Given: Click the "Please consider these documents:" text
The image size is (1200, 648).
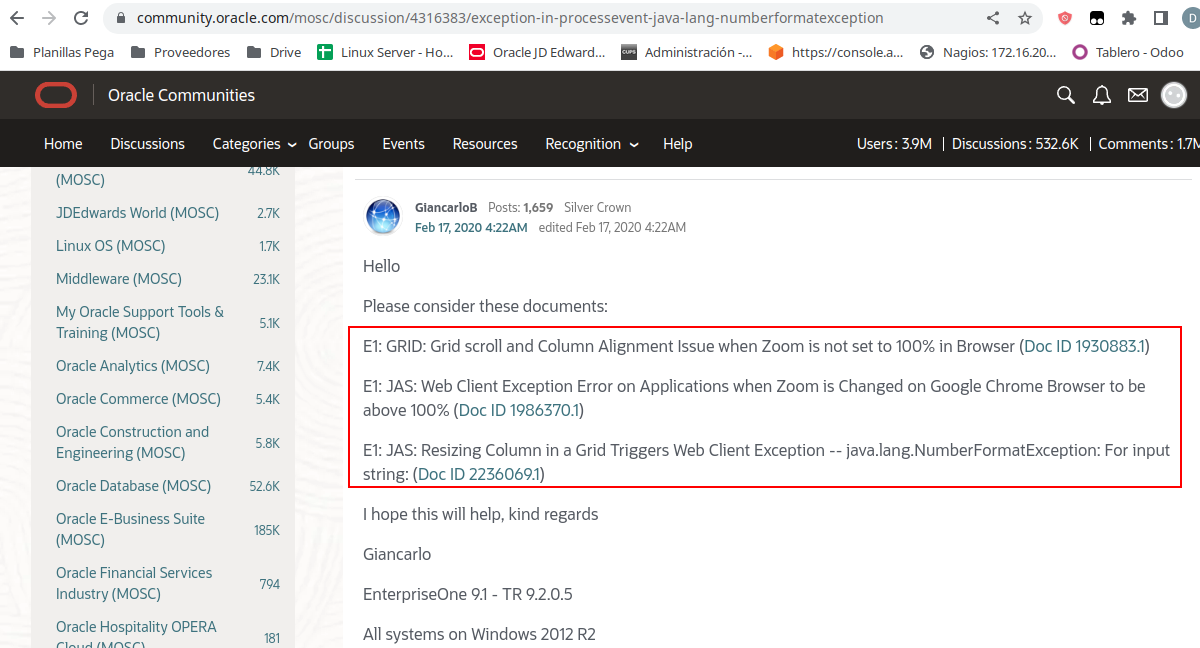Looking at the screenshot, I should (485, 306).
